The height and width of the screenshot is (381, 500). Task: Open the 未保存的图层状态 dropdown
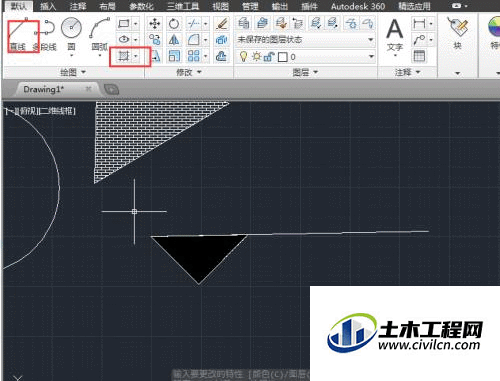point(306,40)
